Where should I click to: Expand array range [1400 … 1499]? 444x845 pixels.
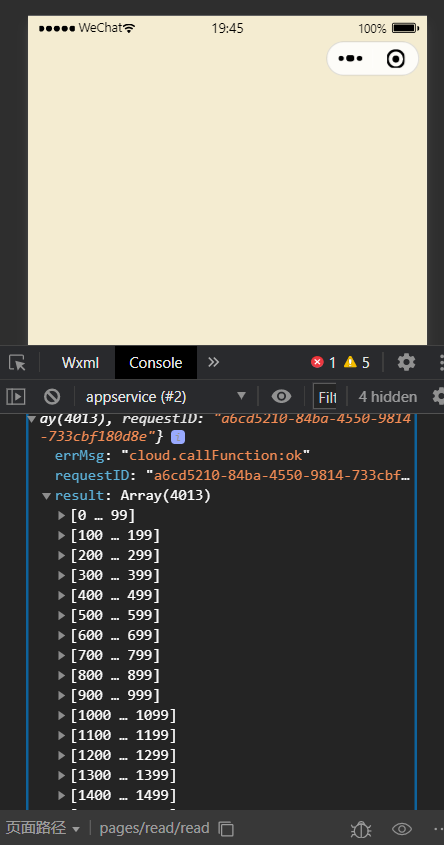(61, 795)
